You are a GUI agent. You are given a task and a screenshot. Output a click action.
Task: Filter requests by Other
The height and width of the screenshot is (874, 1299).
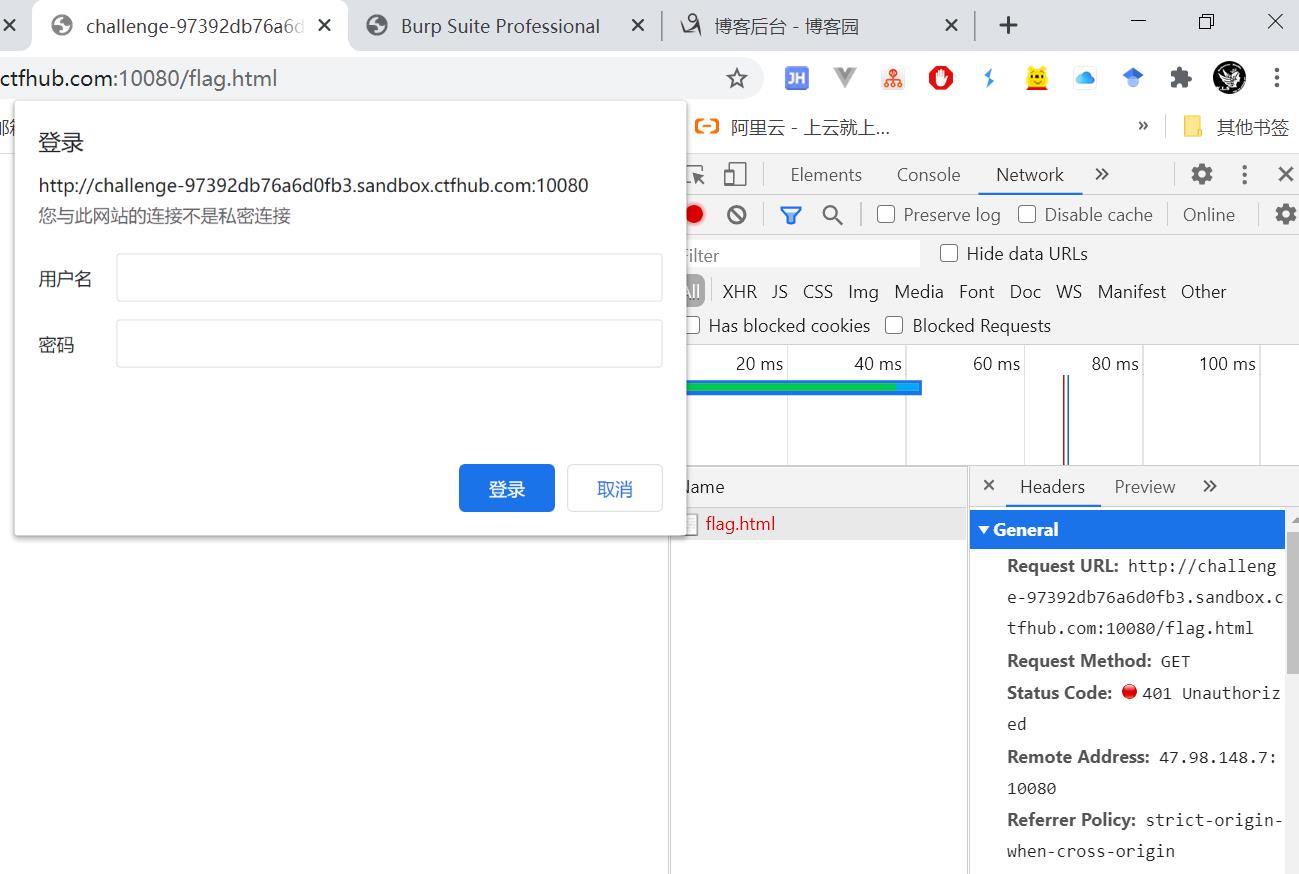coord(1203,291)
